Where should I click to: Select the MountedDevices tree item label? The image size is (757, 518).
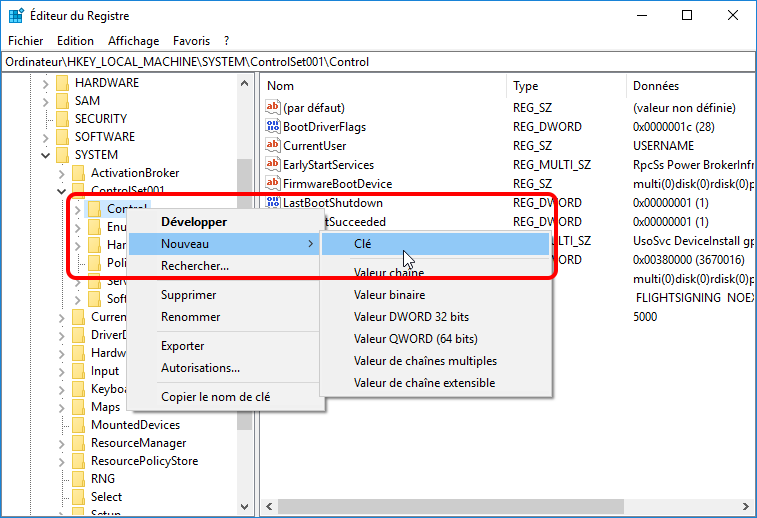click(x=136, y=425)
